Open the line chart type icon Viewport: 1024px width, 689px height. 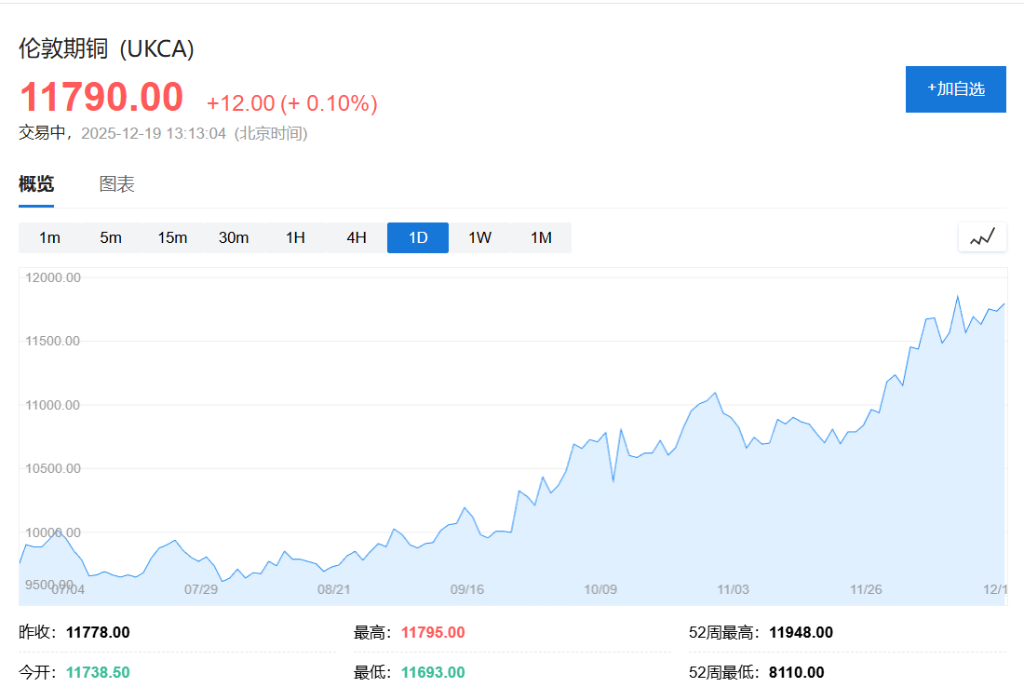(982, 237)
